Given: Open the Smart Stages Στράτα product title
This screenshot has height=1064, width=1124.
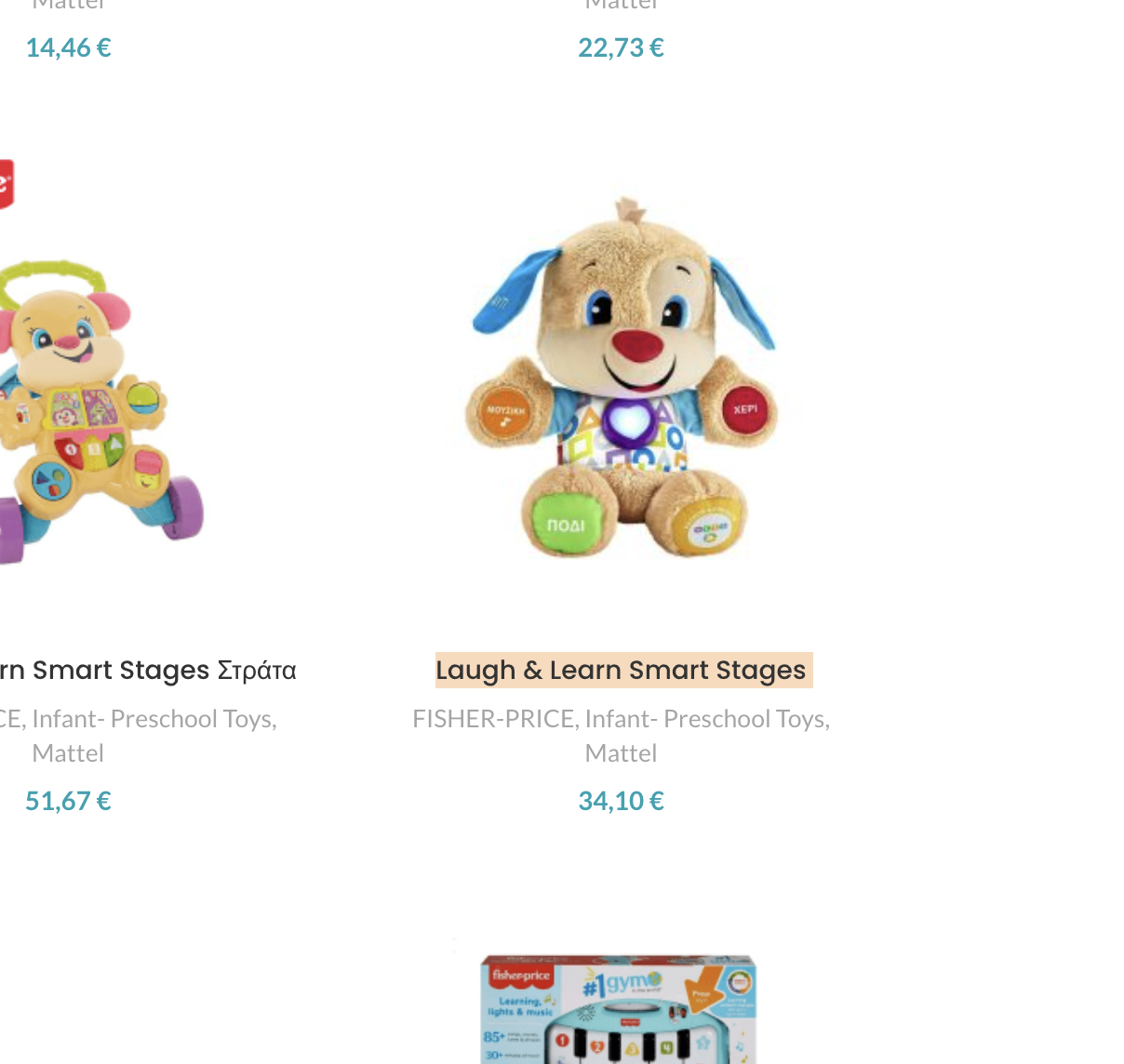Looking at the screenshot, I should pos(148,671).
